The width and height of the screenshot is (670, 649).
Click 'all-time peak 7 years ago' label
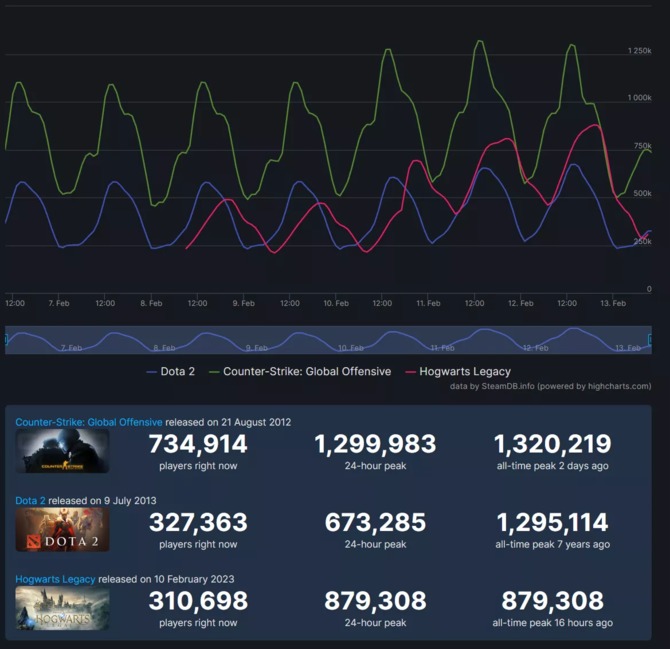552,544
